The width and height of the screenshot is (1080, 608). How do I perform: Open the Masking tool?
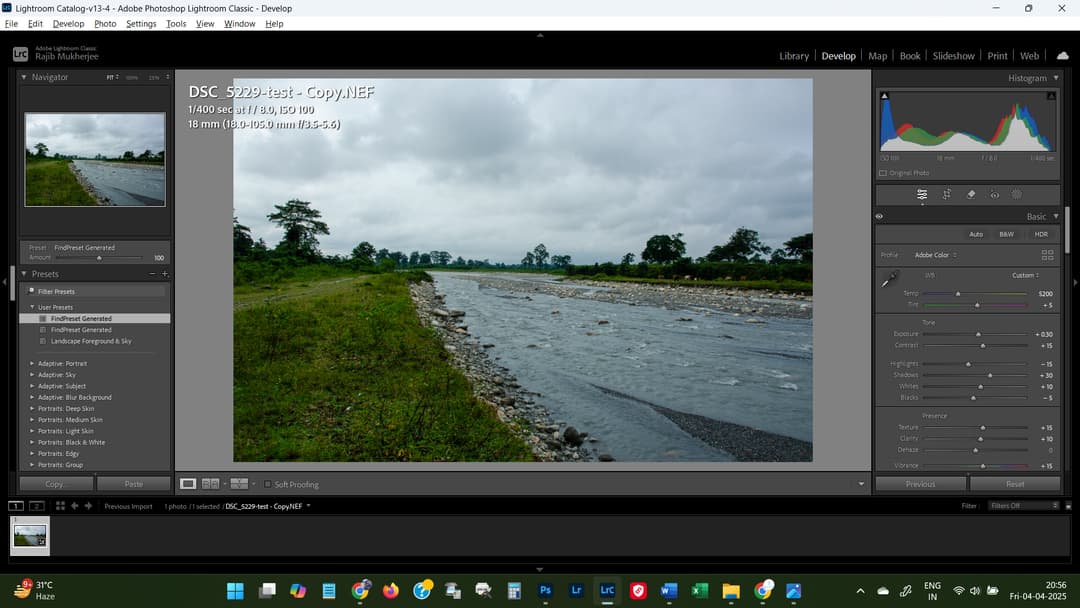[1017, 194]
